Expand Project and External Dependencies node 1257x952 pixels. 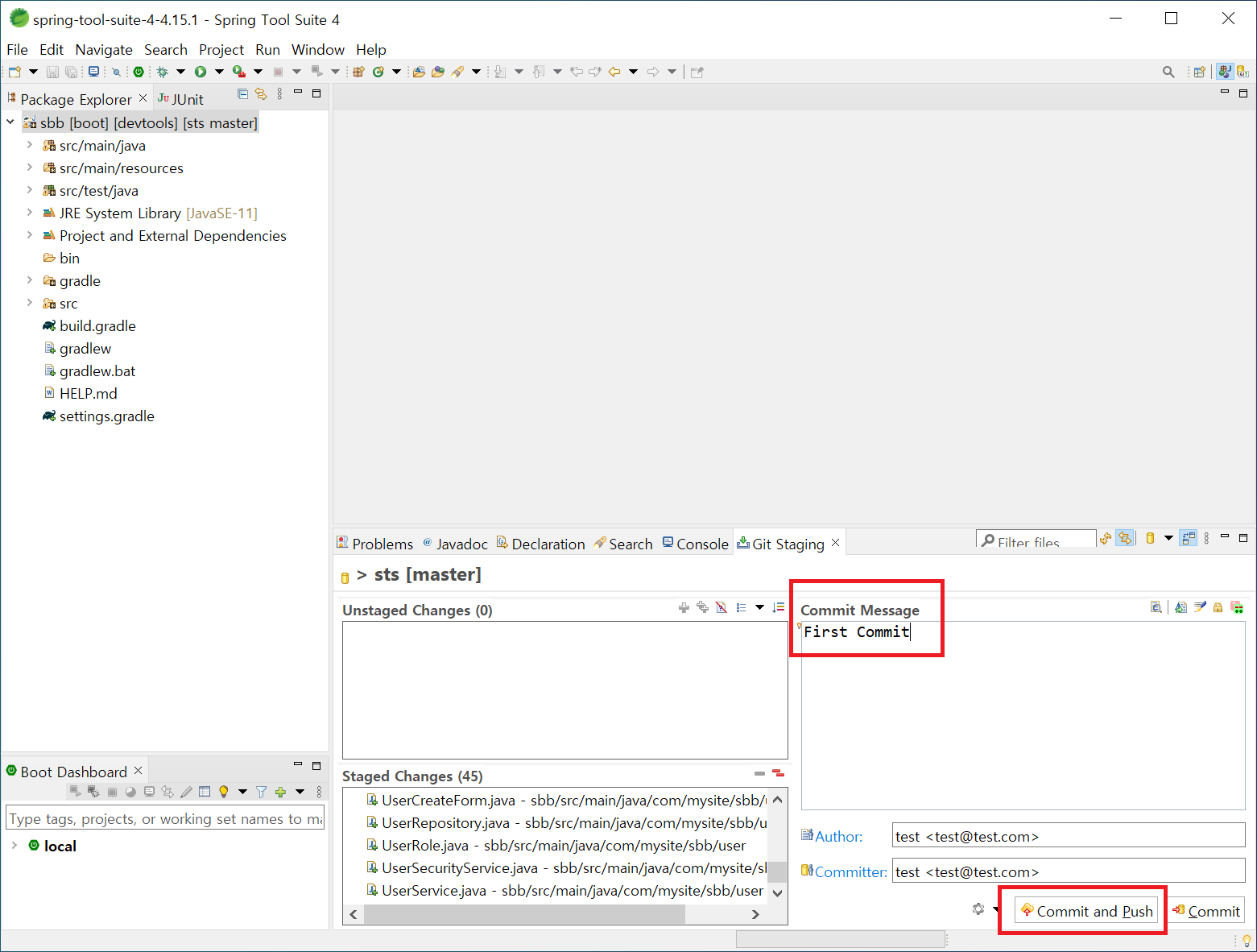[x=30, y=235]
